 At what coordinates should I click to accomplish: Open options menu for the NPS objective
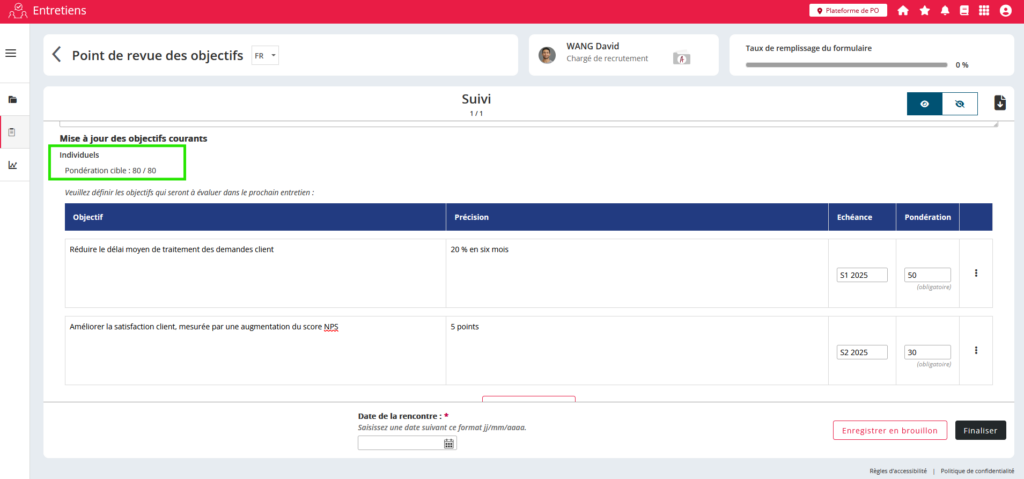tap(975, 350)
